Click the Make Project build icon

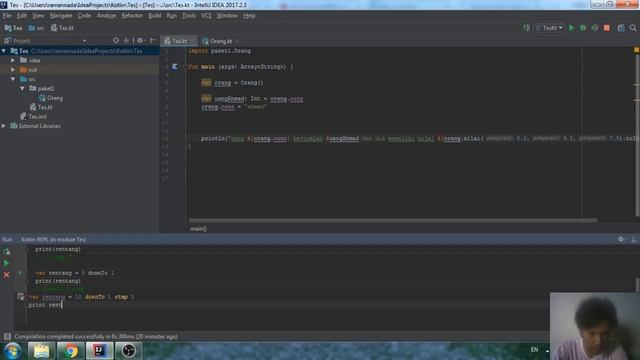(527, 28)
